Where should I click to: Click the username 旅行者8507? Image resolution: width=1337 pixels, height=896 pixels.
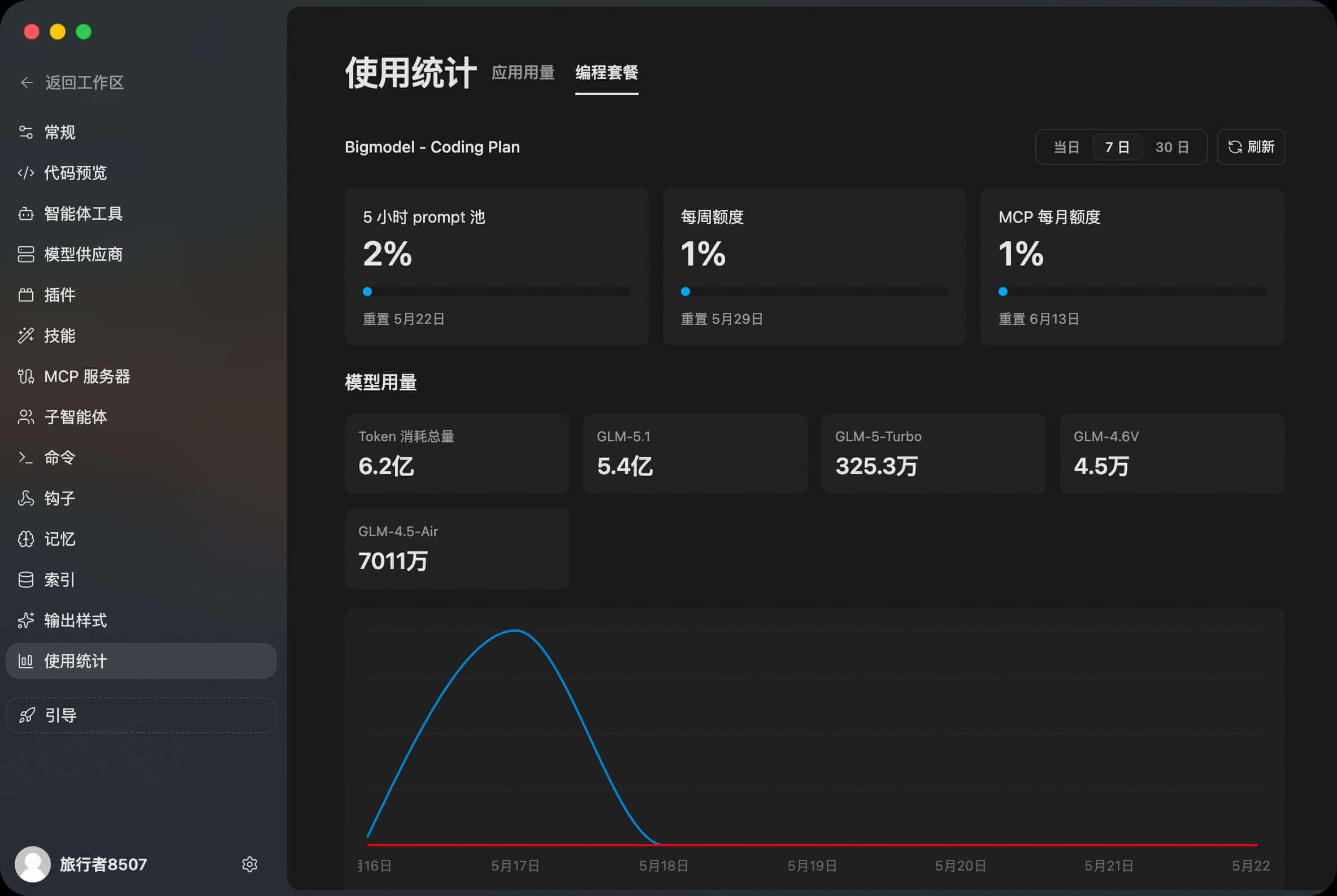pyautogui.click(x=103, y=864)
